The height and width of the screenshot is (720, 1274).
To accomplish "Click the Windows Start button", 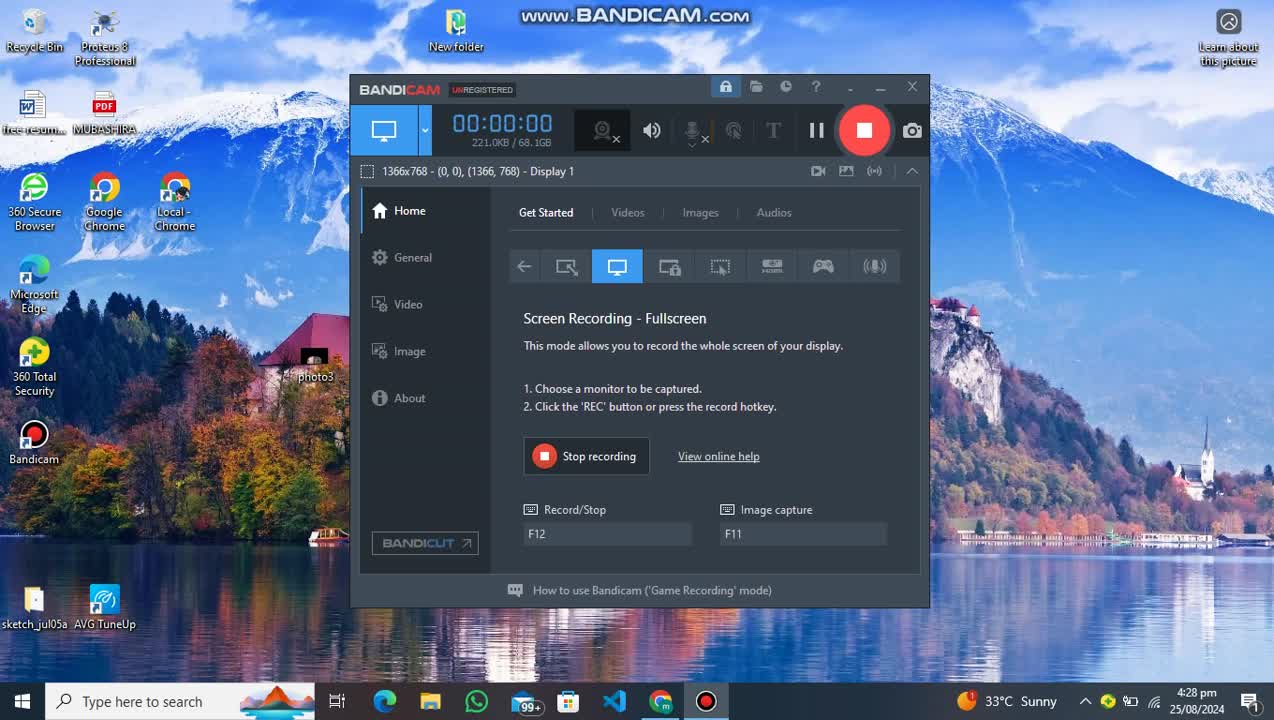I will click(22, 701).
